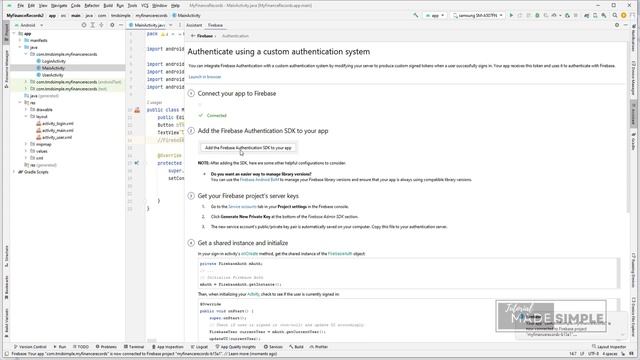
Task: Open the samsung device selector dropdown
Action: click(477, 16)
